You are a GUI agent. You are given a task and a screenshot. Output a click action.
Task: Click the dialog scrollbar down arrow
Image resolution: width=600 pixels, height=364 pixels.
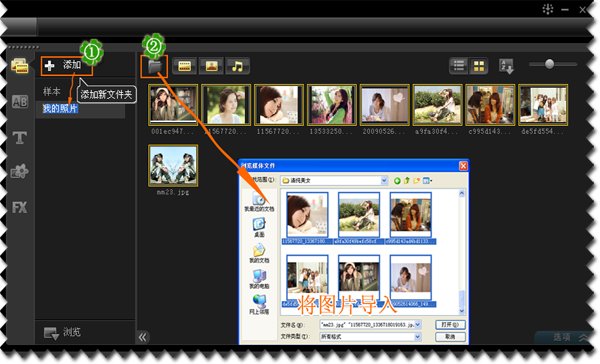461,311
